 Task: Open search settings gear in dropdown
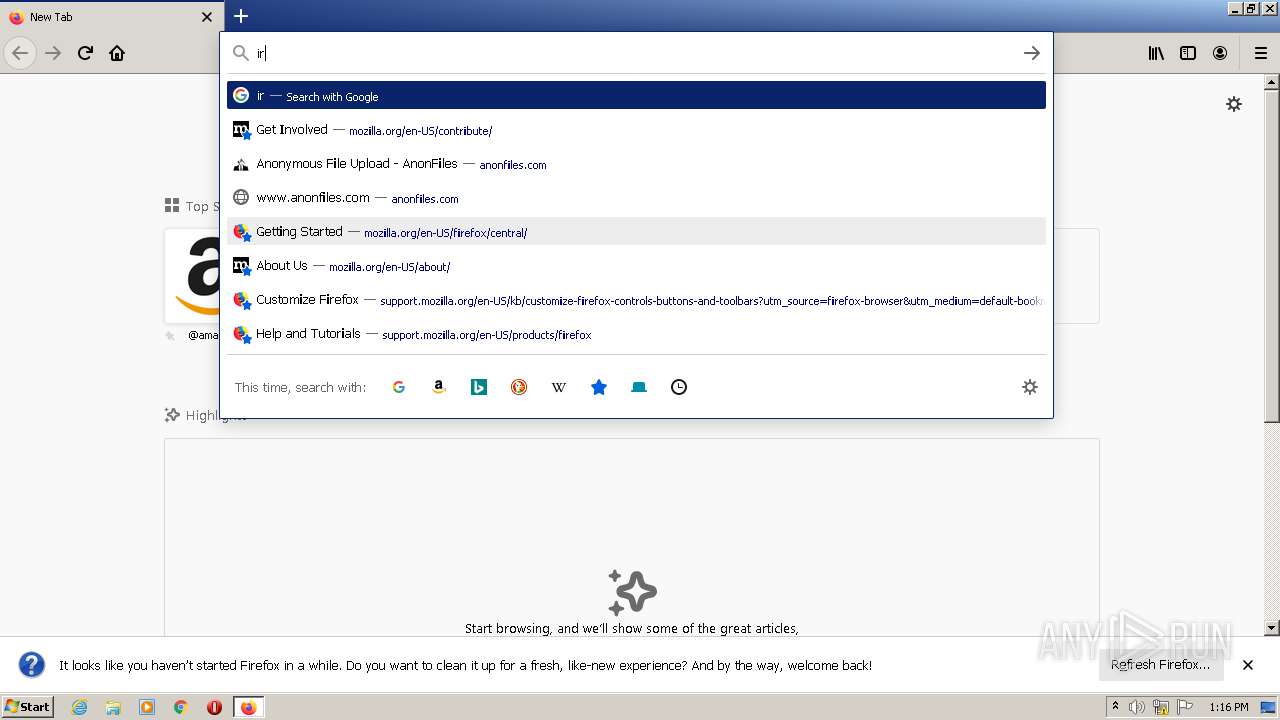click(1030, 387)
